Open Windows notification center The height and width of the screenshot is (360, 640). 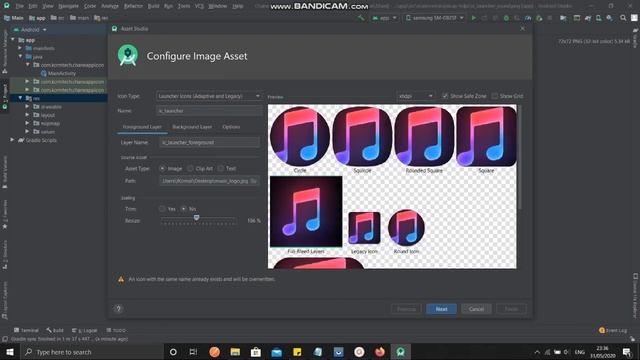point(627,352)
